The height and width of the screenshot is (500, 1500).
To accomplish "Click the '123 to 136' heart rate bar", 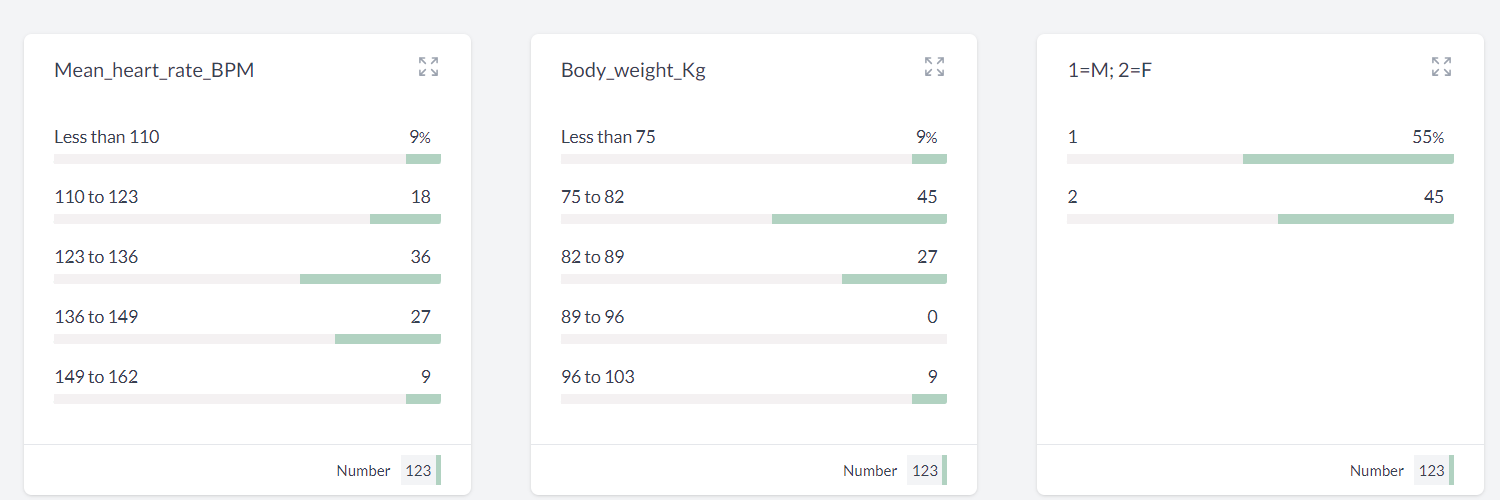I will pyautogui.click(x=247, y=279).
